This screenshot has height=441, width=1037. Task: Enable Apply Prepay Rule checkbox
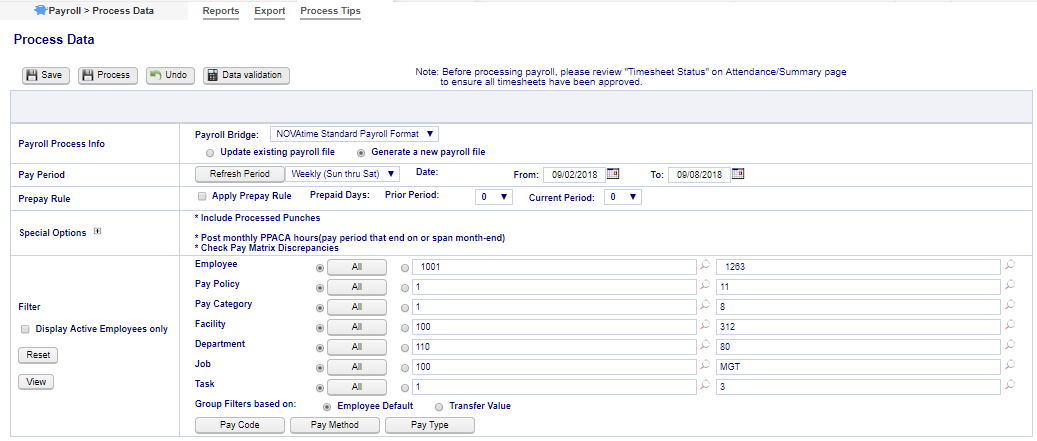click(202, 196)
